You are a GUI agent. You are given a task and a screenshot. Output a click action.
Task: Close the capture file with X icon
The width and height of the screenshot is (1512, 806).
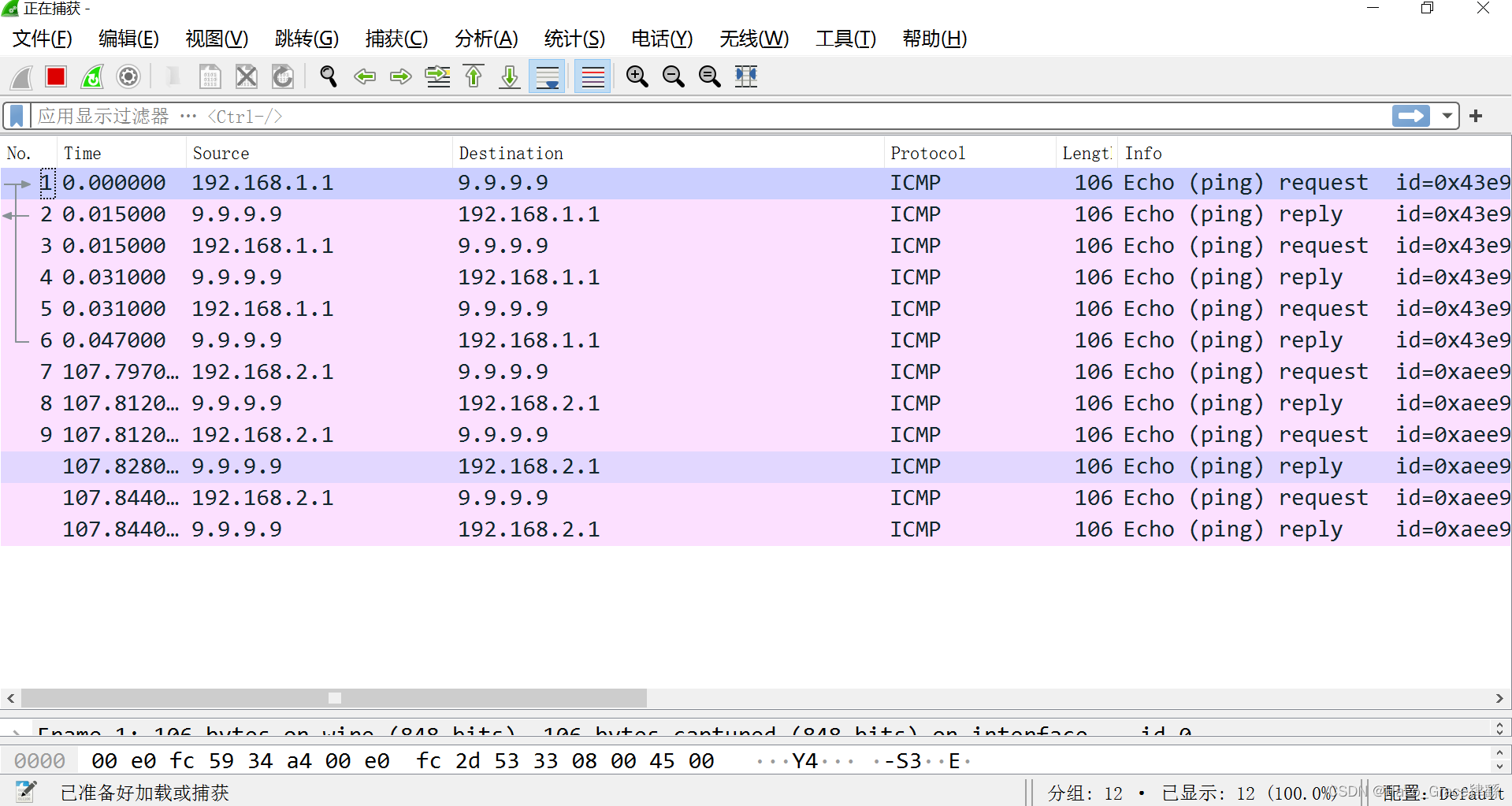tap(247, 76)
